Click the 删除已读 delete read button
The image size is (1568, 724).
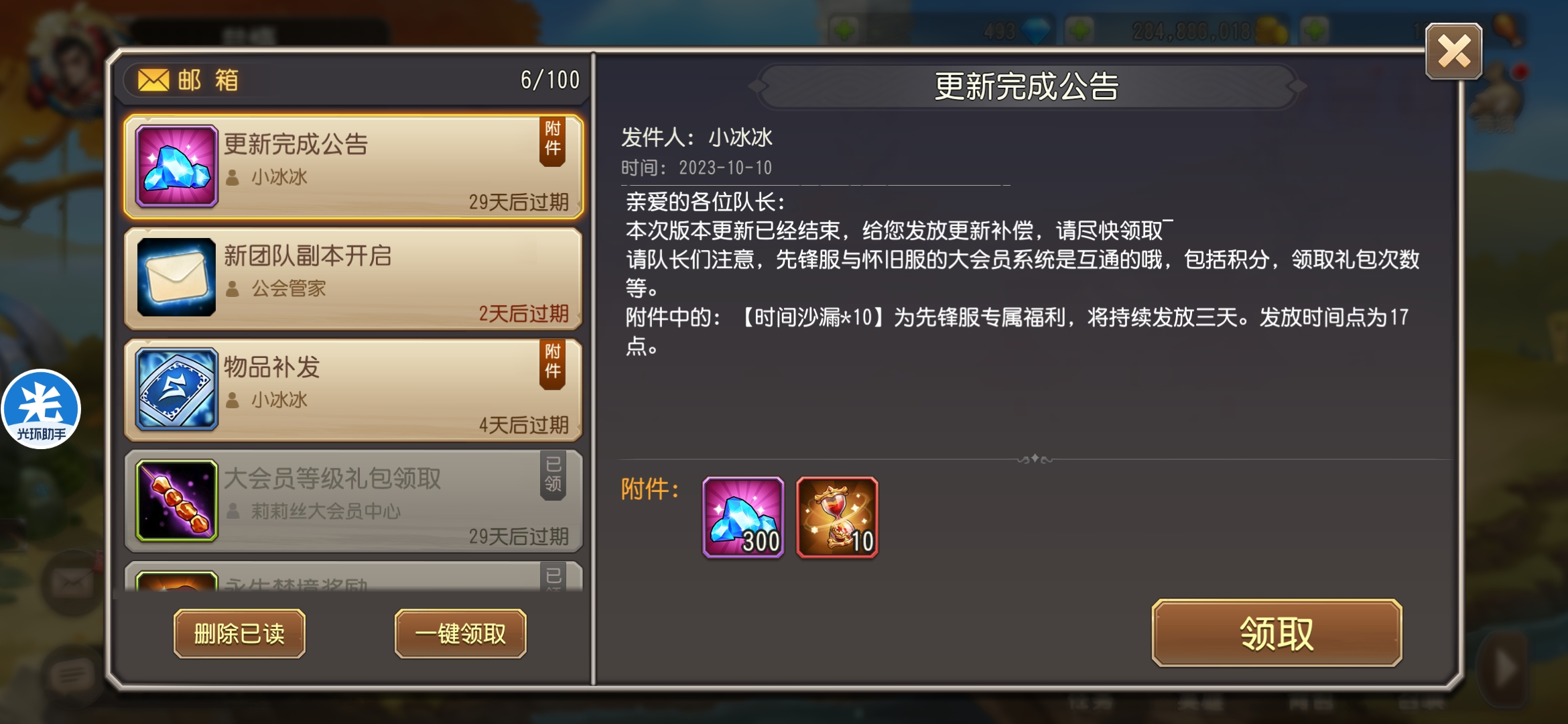coord(239,633)
